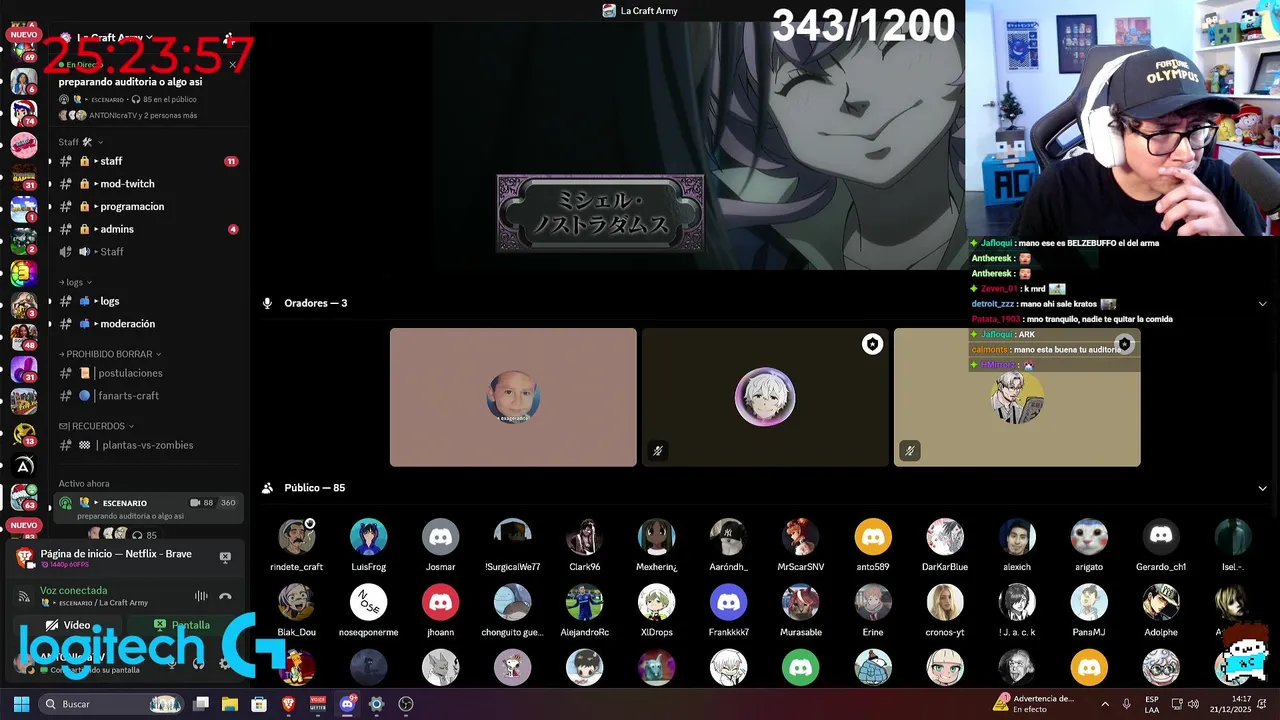Open the moderación channel
Viewport: 1280px width, 720px height.
(148, 324)
